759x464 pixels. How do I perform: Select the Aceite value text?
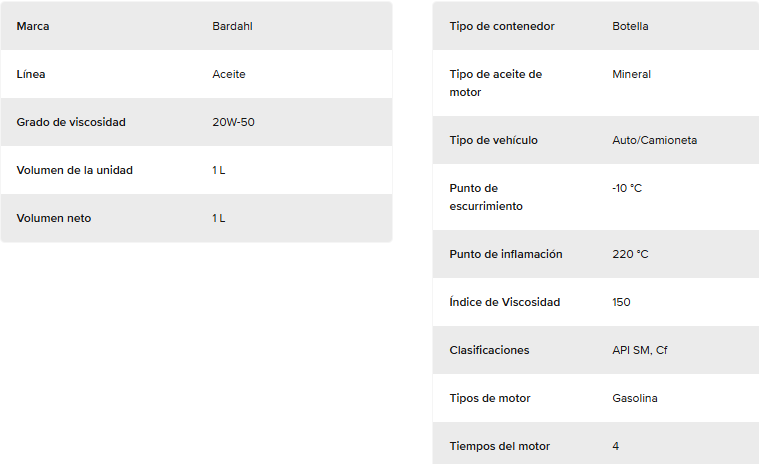pos(229,74)
